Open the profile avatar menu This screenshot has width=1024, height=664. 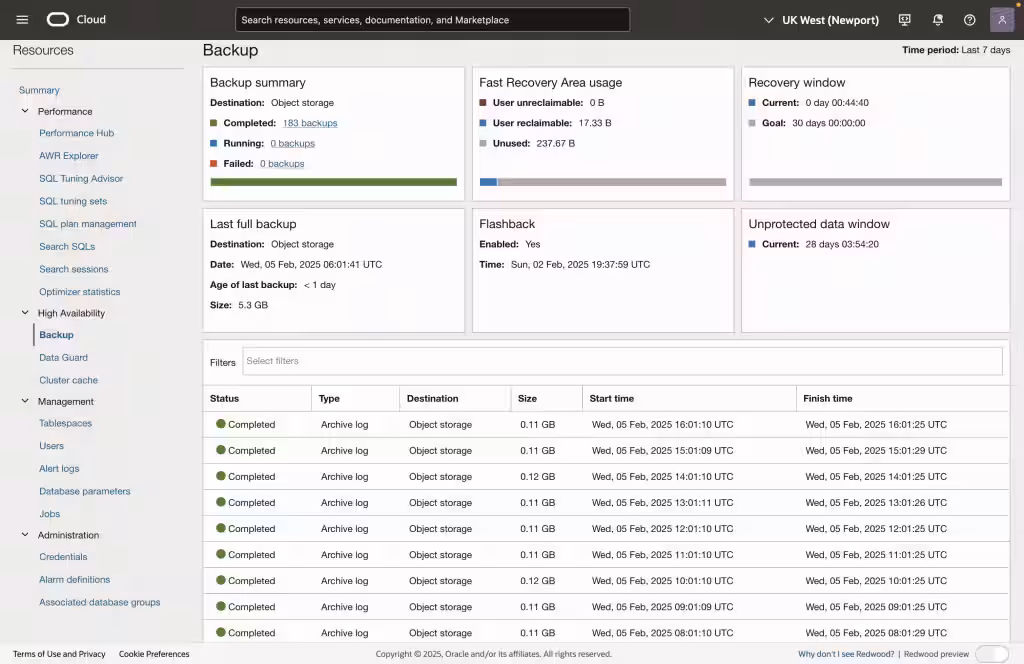[1001, 19]
